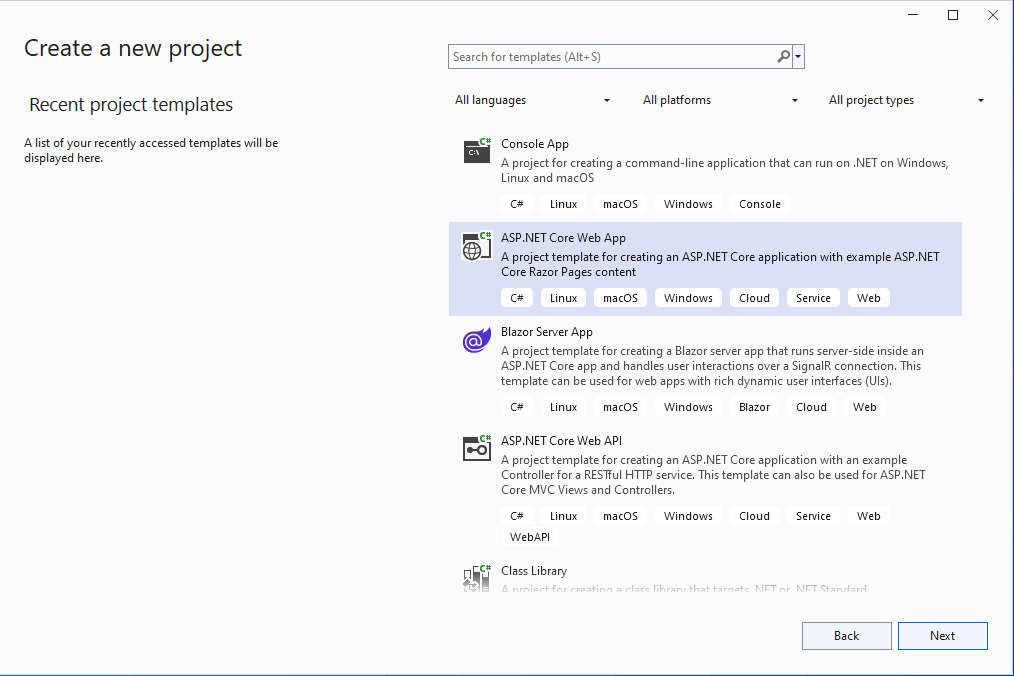Click the Create a new project heading
The image size is (1014, 676).
click(x=133, y=49)
